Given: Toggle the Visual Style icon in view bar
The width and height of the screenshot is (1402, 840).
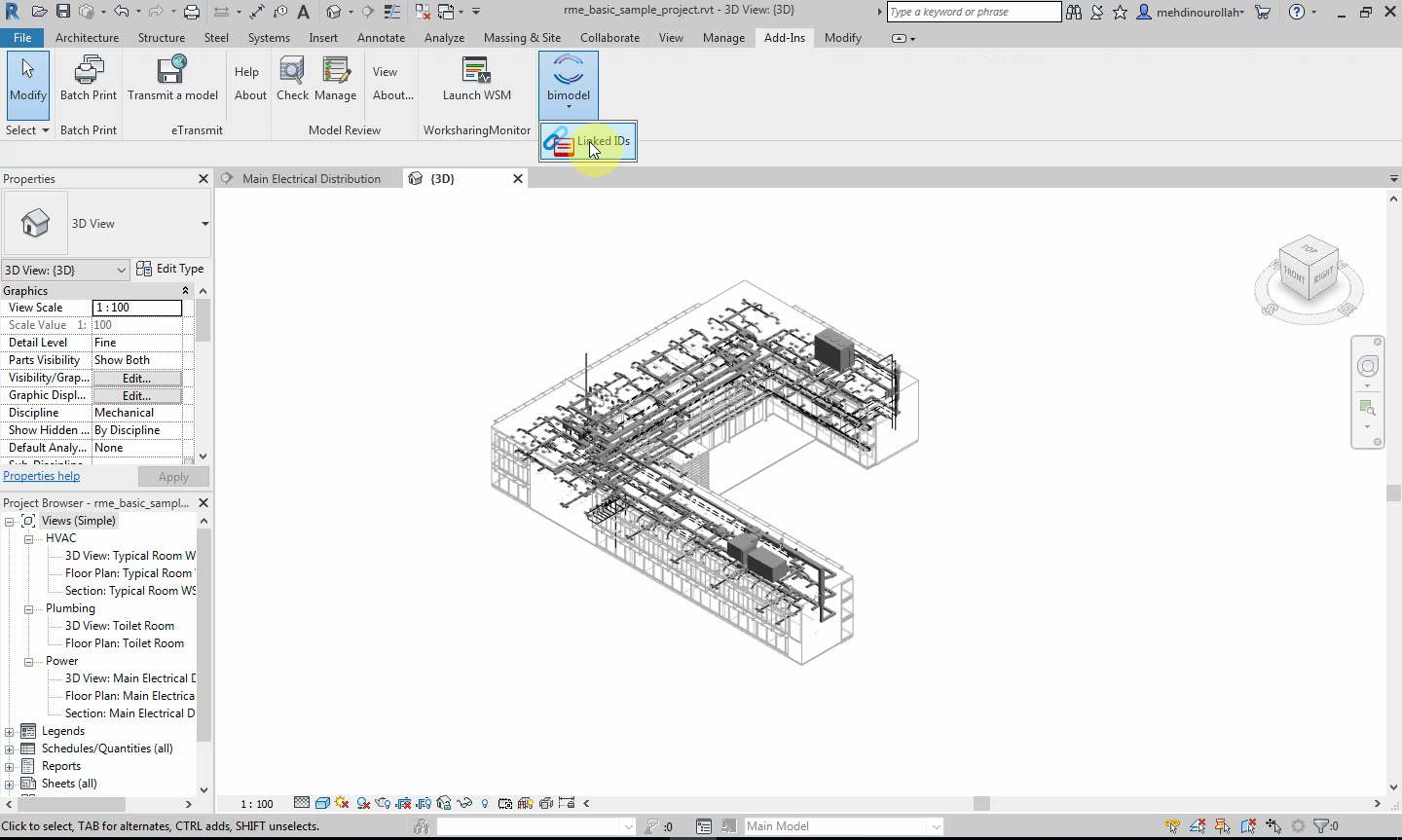Looking at the screenshot, I should coord(322,804).
